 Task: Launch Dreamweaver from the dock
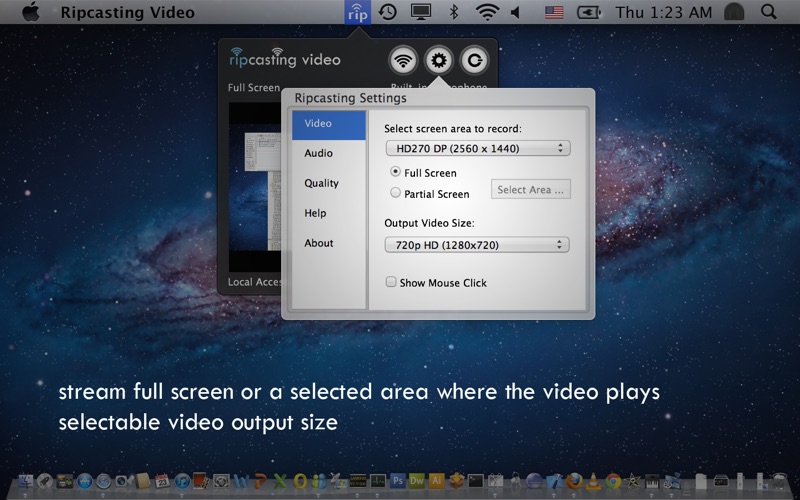point(417,481)
